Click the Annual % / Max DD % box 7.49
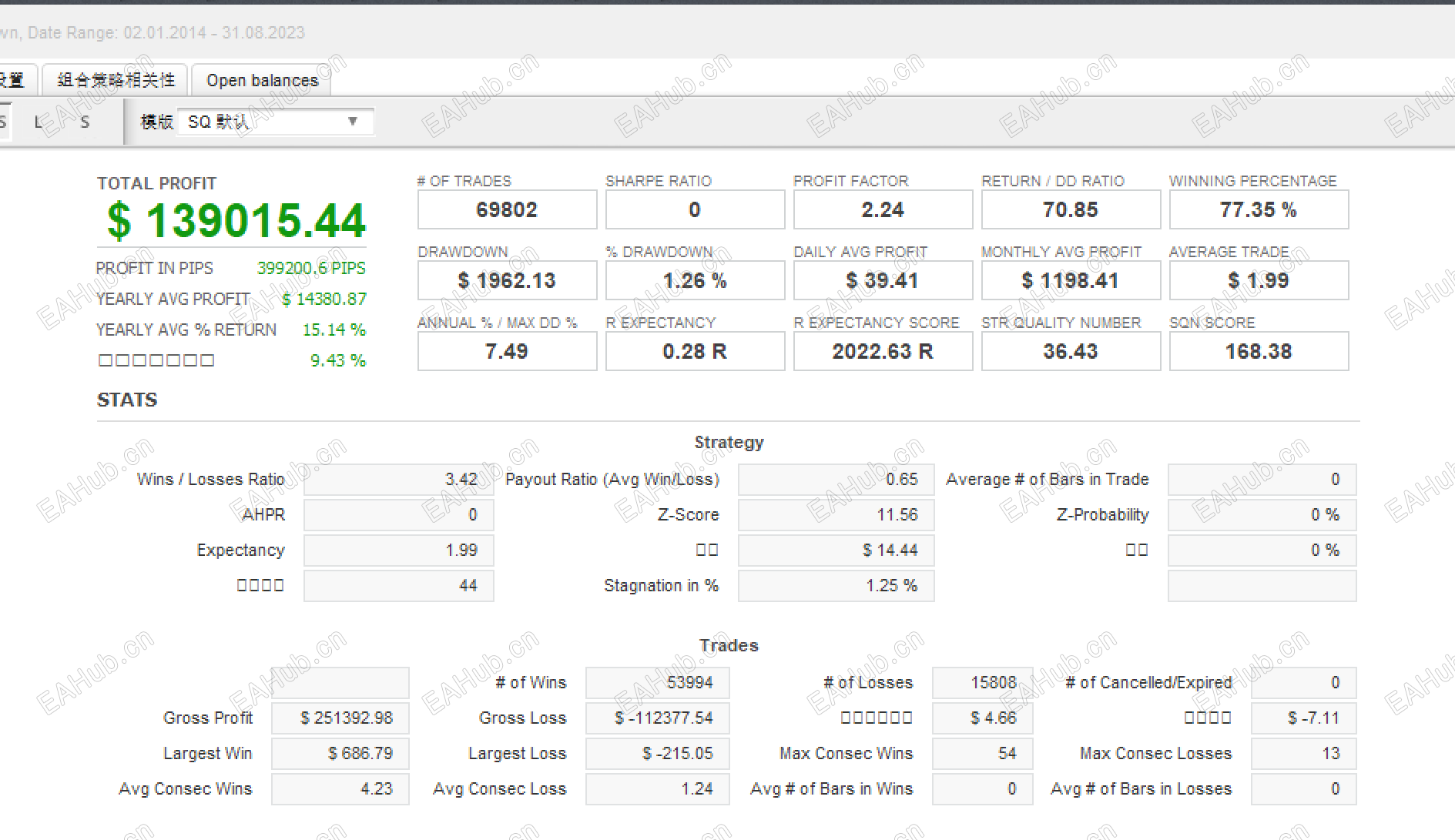The width and height of the screenshot is (1455, 840). click(x=507, y=351)
